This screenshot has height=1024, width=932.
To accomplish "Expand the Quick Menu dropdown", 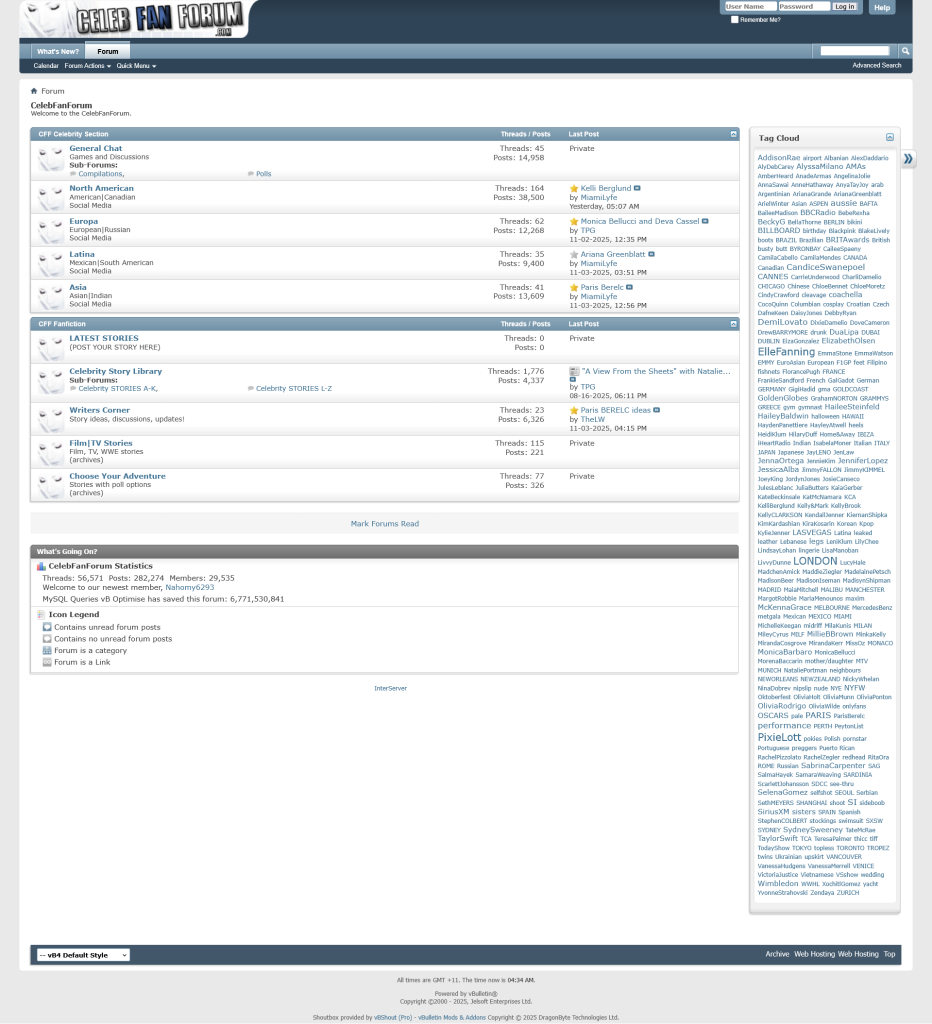I will point(136,66).
